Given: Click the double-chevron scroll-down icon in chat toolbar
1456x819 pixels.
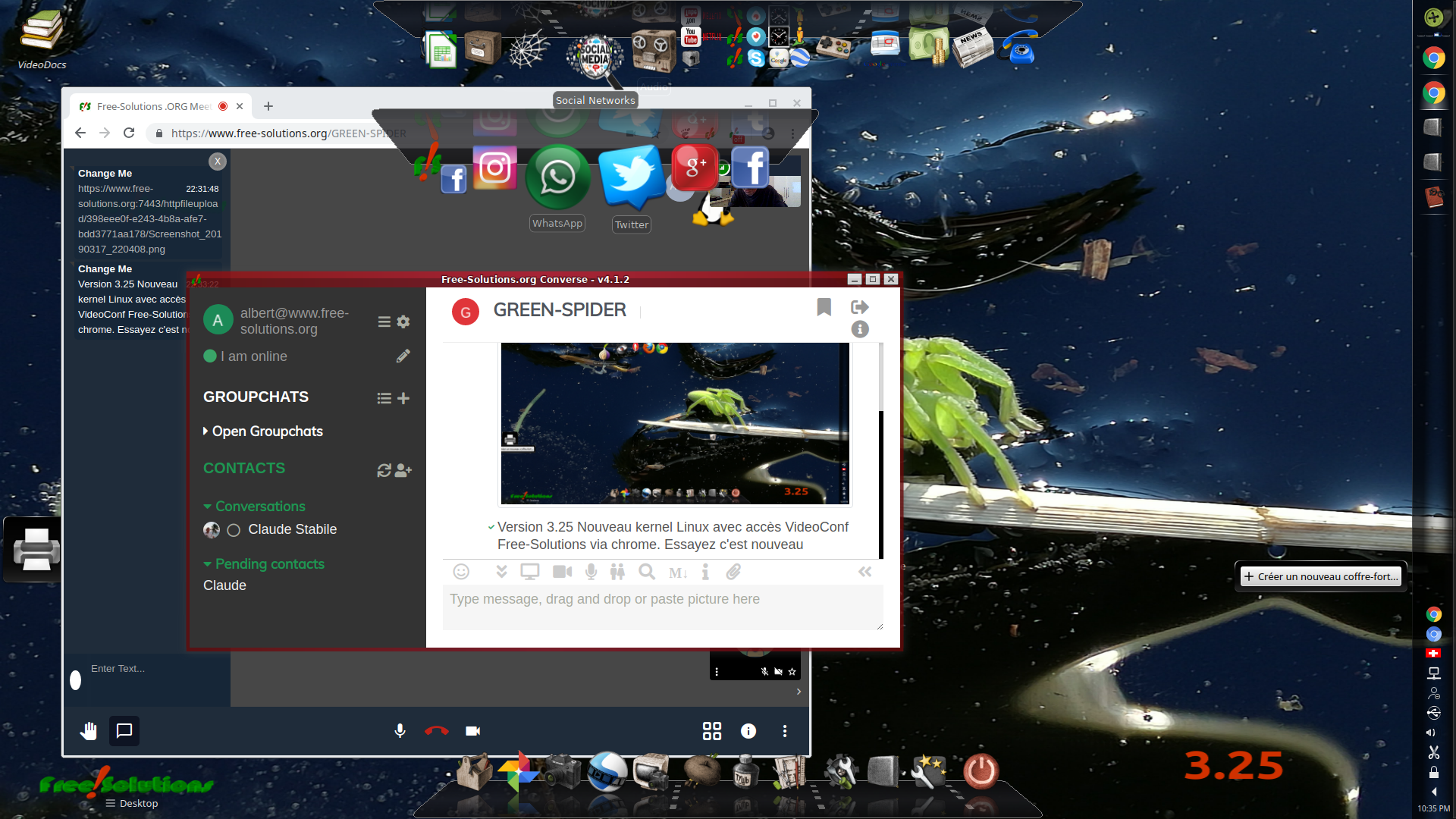Looking at the screenshot, I should pos(501,572).
